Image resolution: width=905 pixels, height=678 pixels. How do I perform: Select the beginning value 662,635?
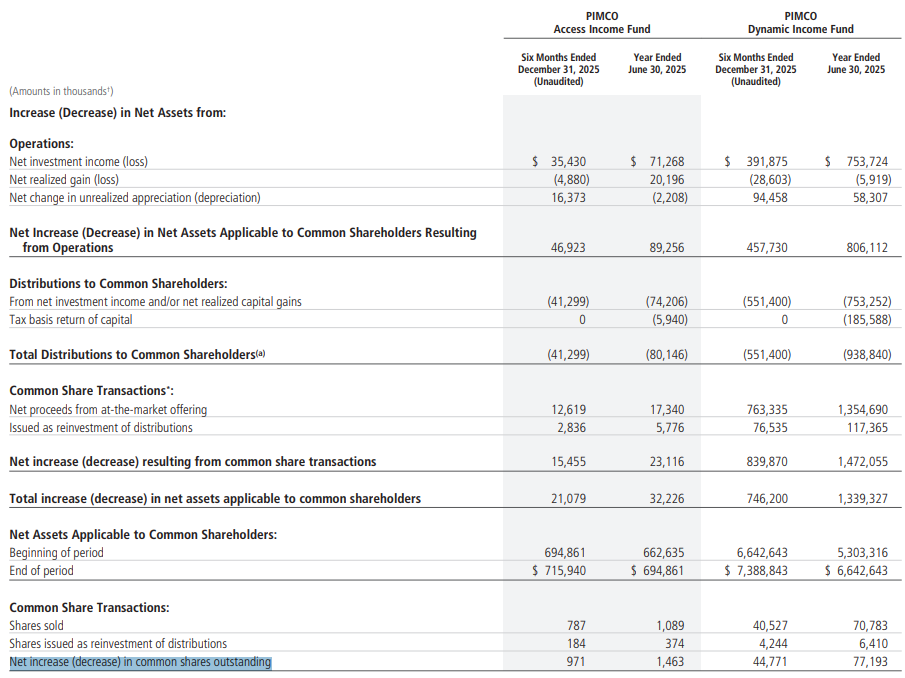tap(663, 553)
